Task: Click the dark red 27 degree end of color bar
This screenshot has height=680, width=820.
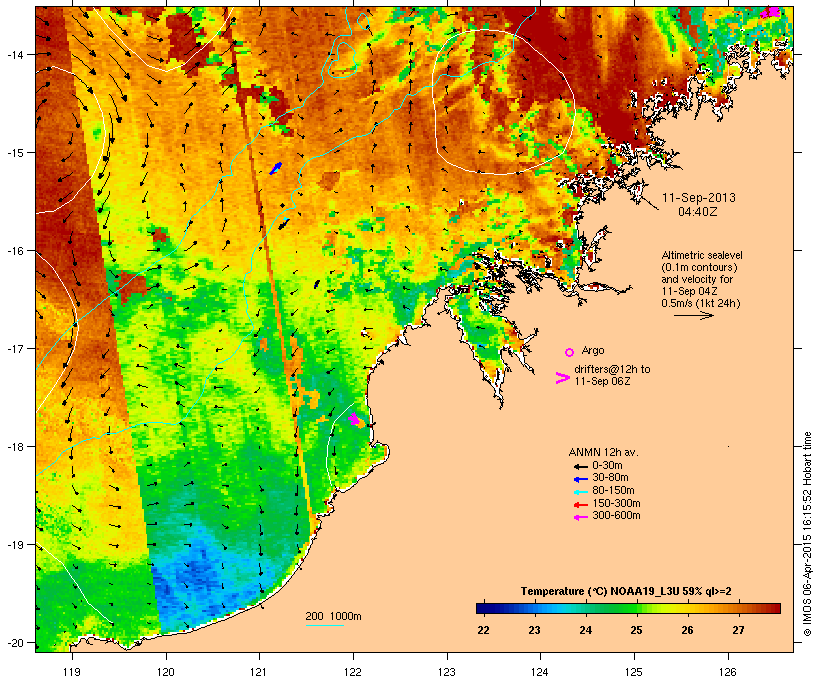Action: (776, 608)
